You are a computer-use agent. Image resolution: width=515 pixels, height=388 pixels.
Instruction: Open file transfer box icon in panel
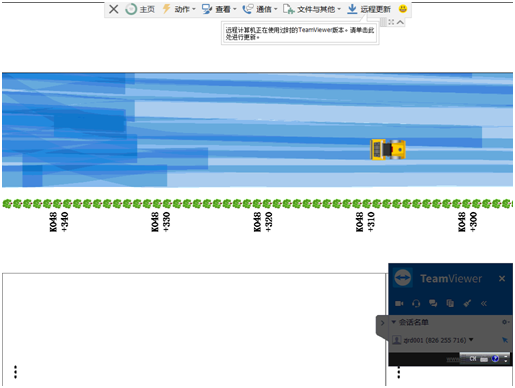(450, 303)
